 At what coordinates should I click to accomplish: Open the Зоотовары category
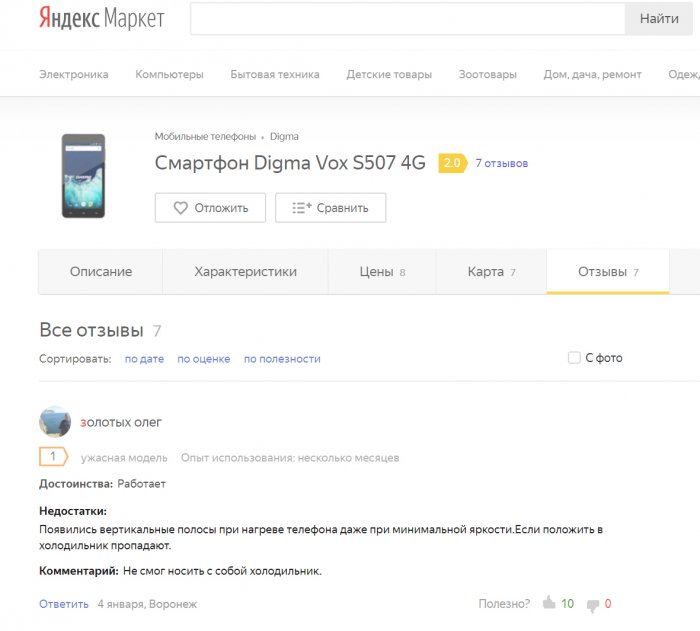(488, 74)
